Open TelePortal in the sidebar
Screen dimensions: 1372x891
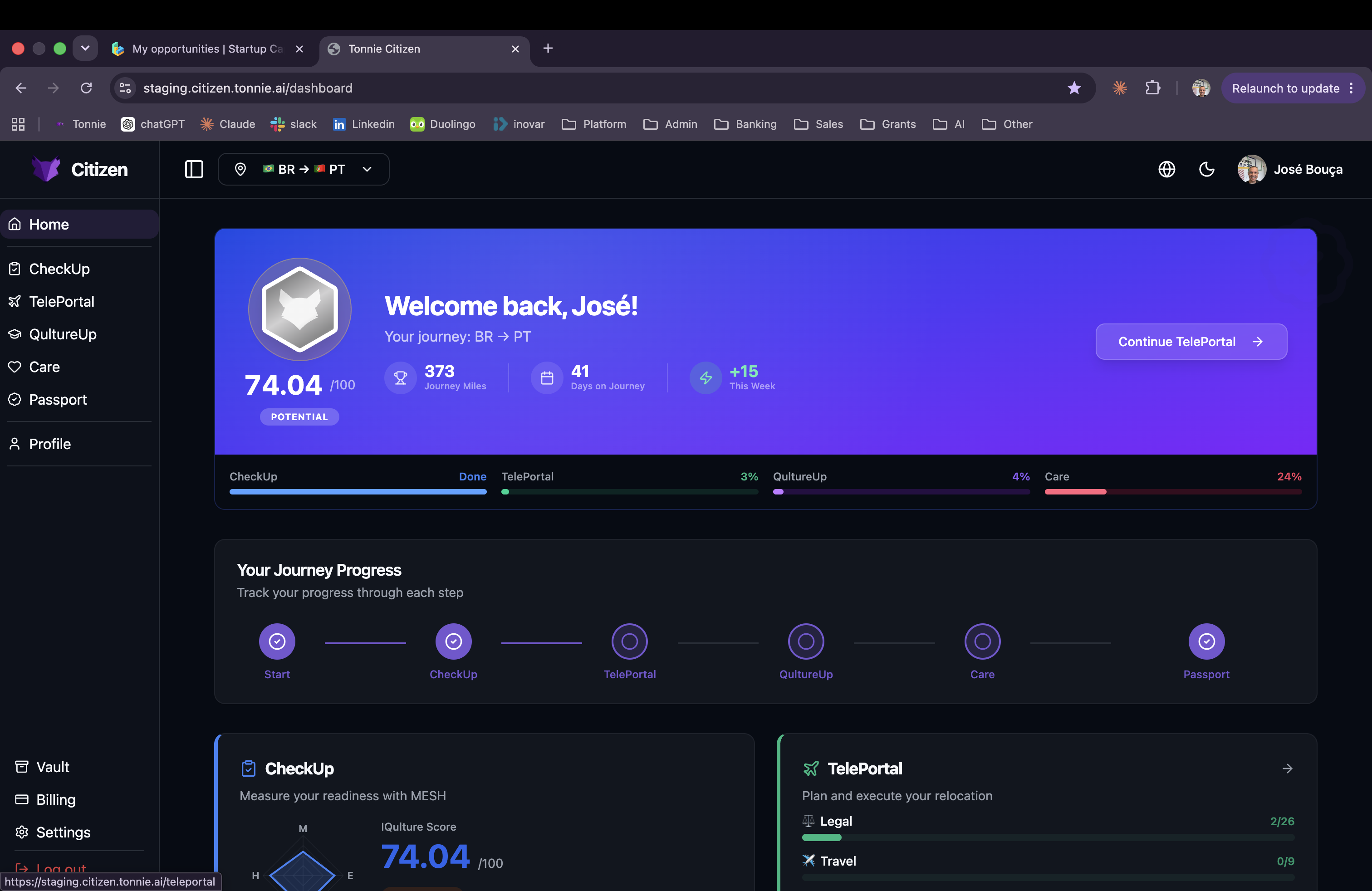click(79, 301)
